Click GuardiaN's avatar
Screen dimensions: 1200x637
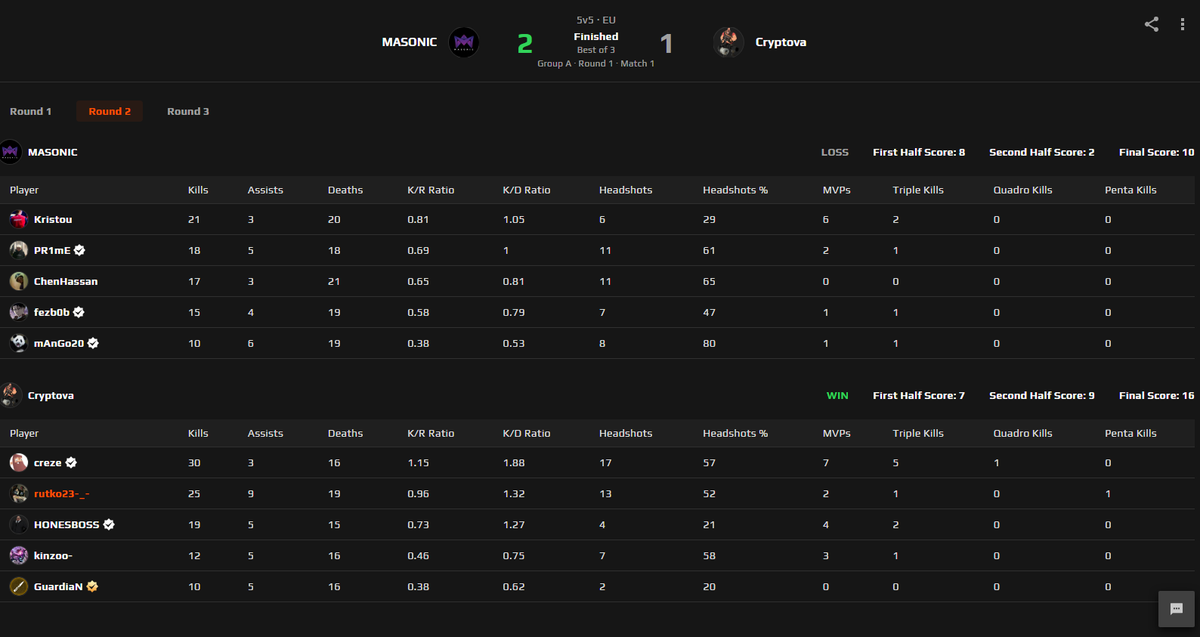pyautogui.click(x=19, y=586)
